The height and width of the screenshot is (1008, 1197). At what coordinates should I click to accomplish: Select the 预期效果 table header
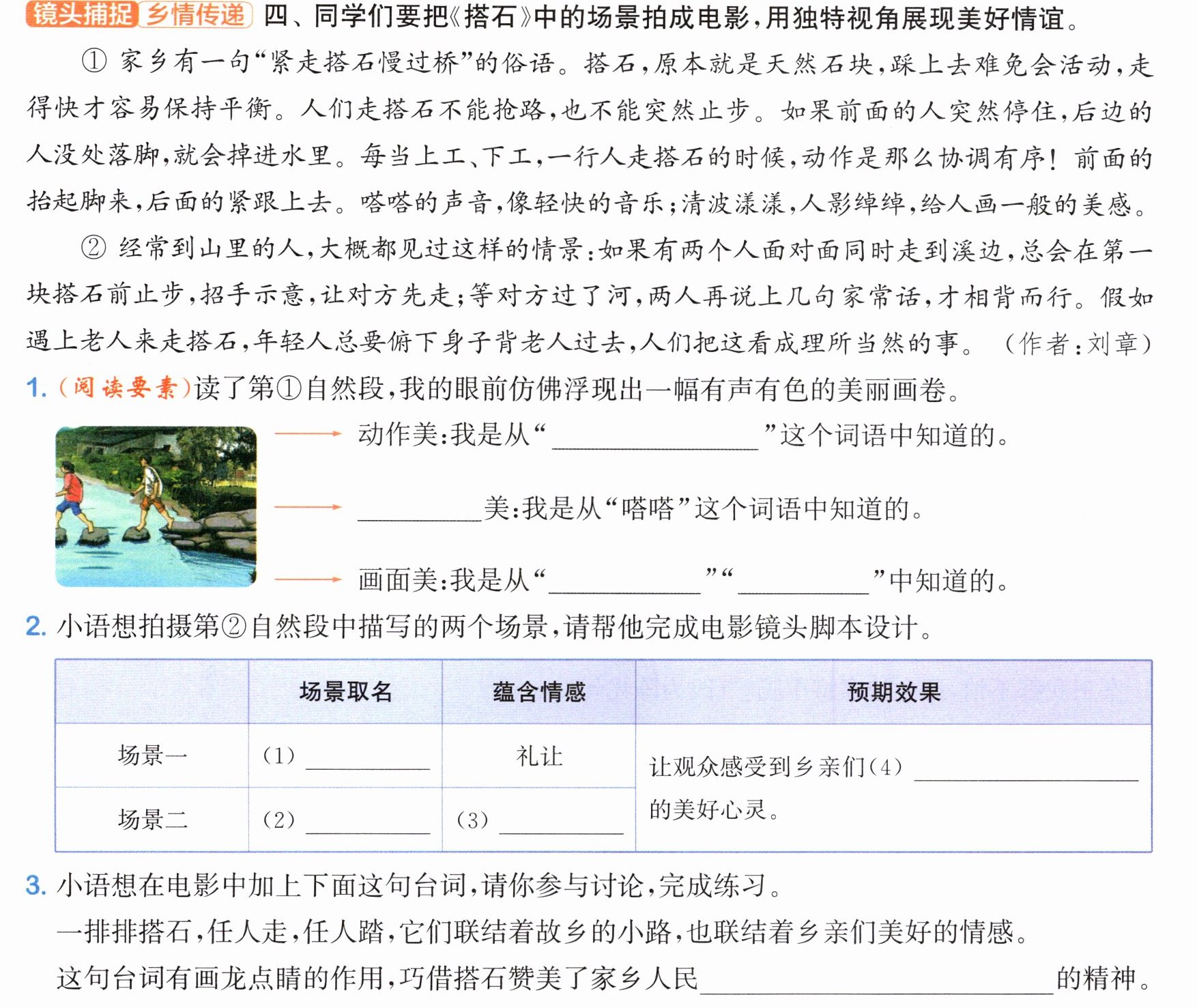(x=894, y=692)
